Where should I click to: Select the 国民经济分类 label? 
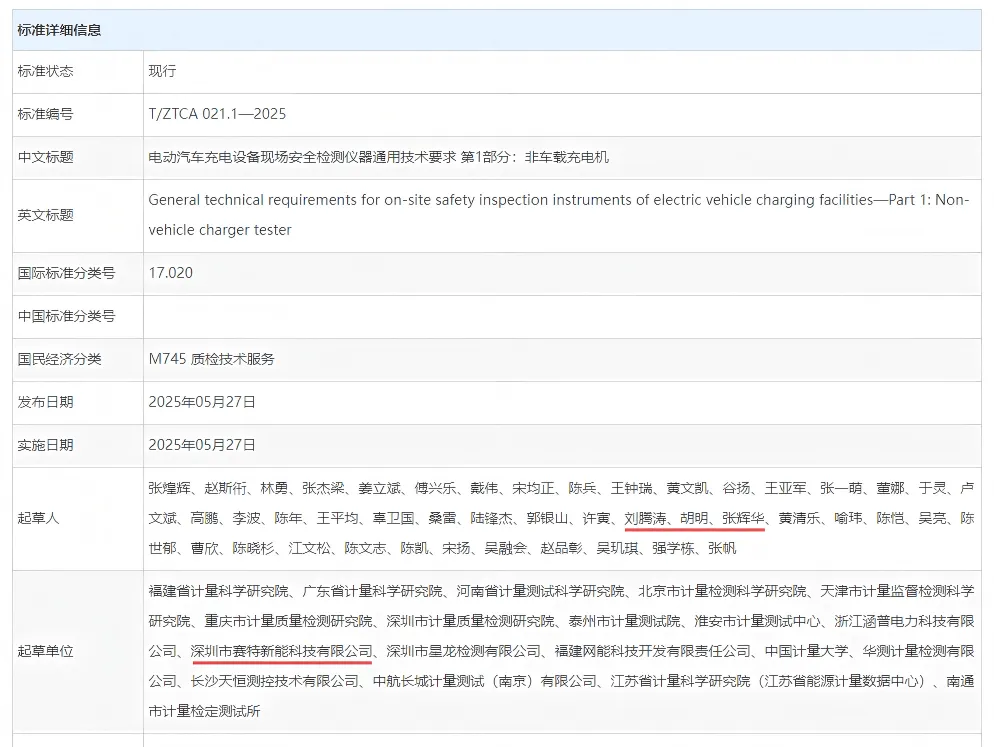(x=60, y=360)
